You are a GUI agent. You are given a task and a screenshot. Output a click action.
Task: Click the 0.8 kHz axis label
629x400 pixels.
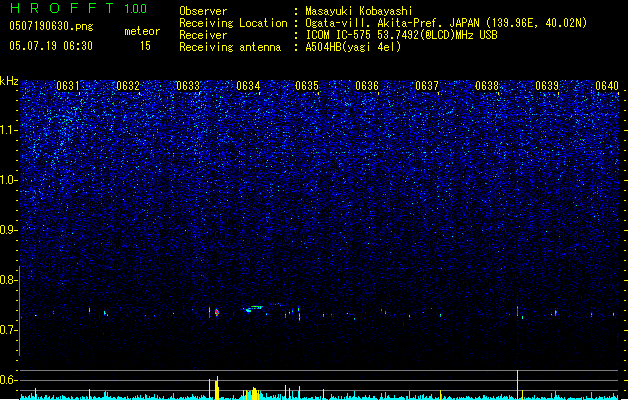coord(9,280)
